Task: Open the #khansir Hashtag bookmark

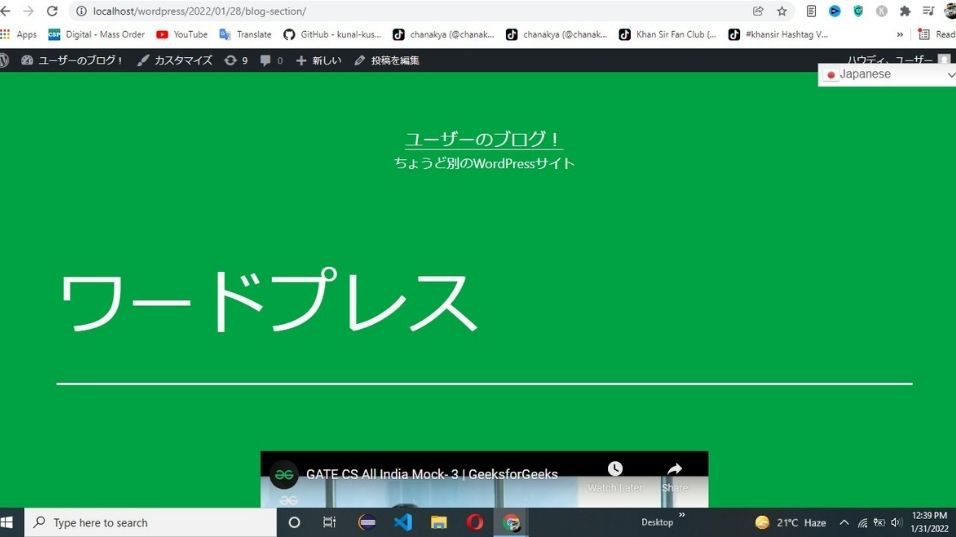Action: coord(779,34)
